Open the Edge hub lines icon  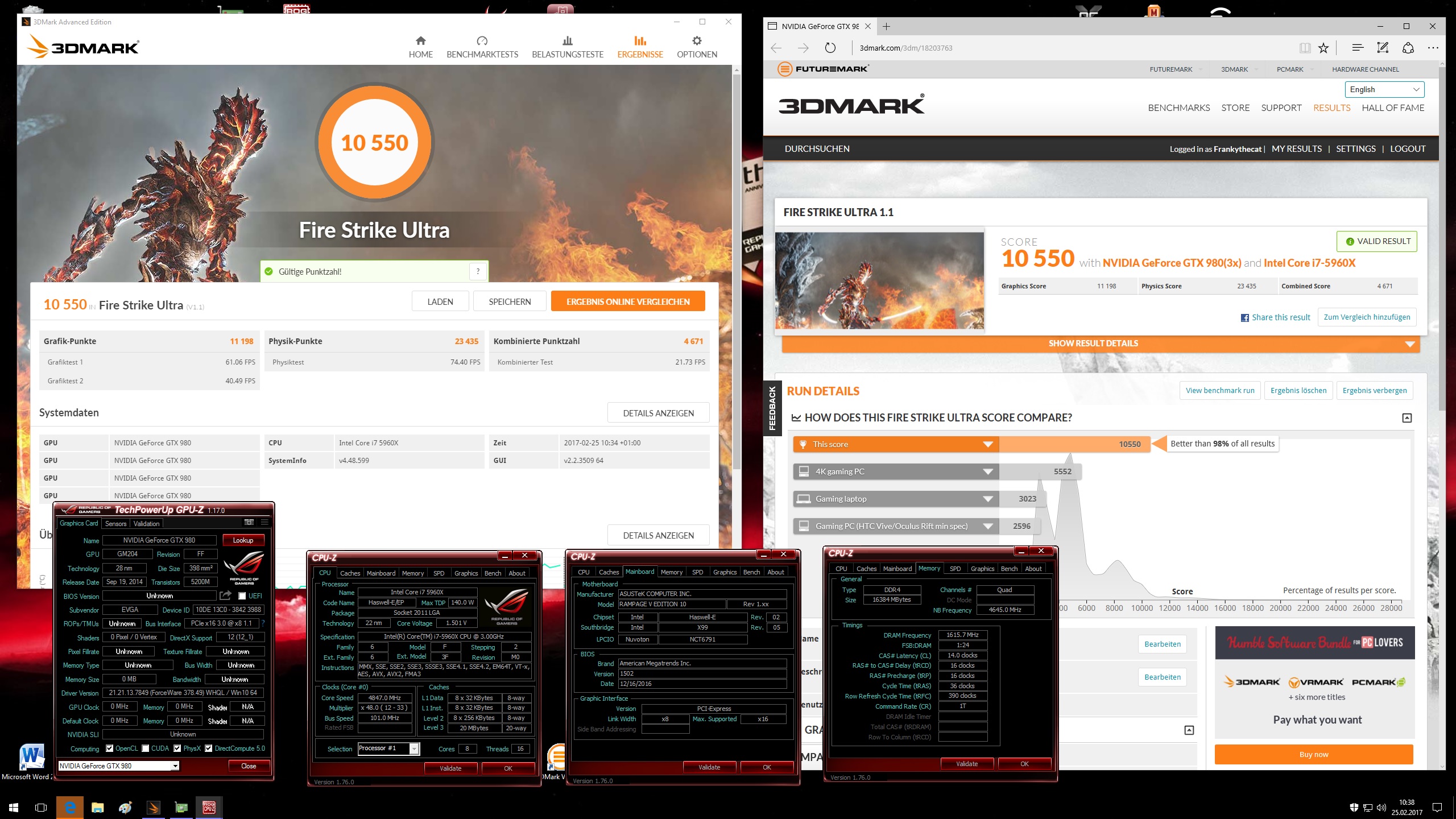click(x=1358, y=48)
